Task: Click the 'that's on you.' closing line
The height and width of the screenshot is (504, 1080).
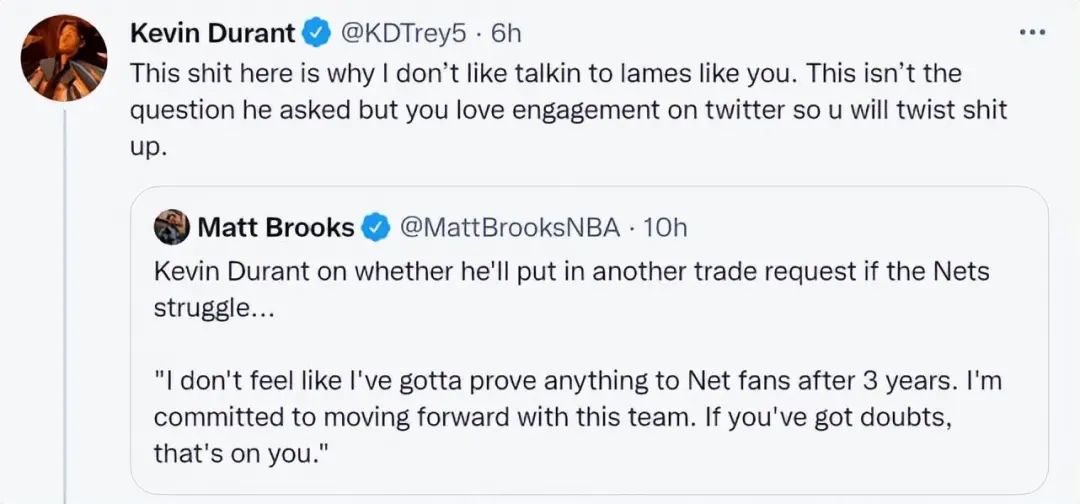Action: (x=240, y=453)
